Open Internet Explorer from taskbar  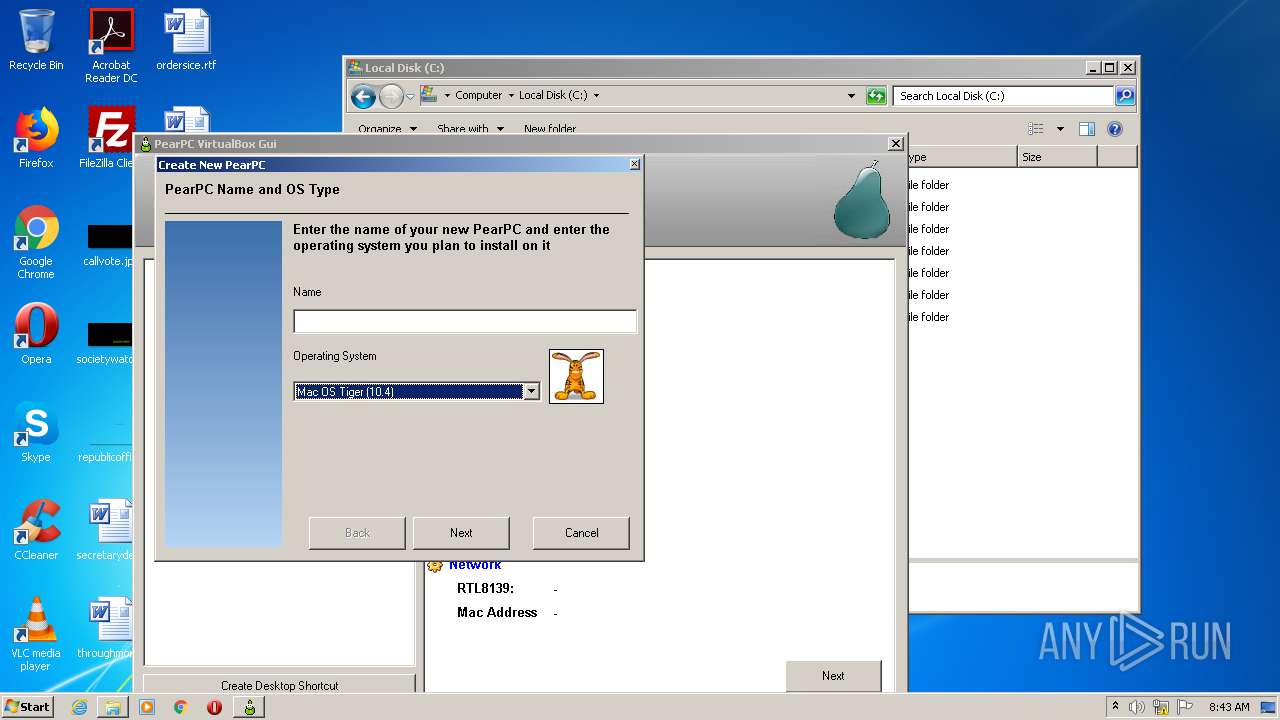click(79, 707)
